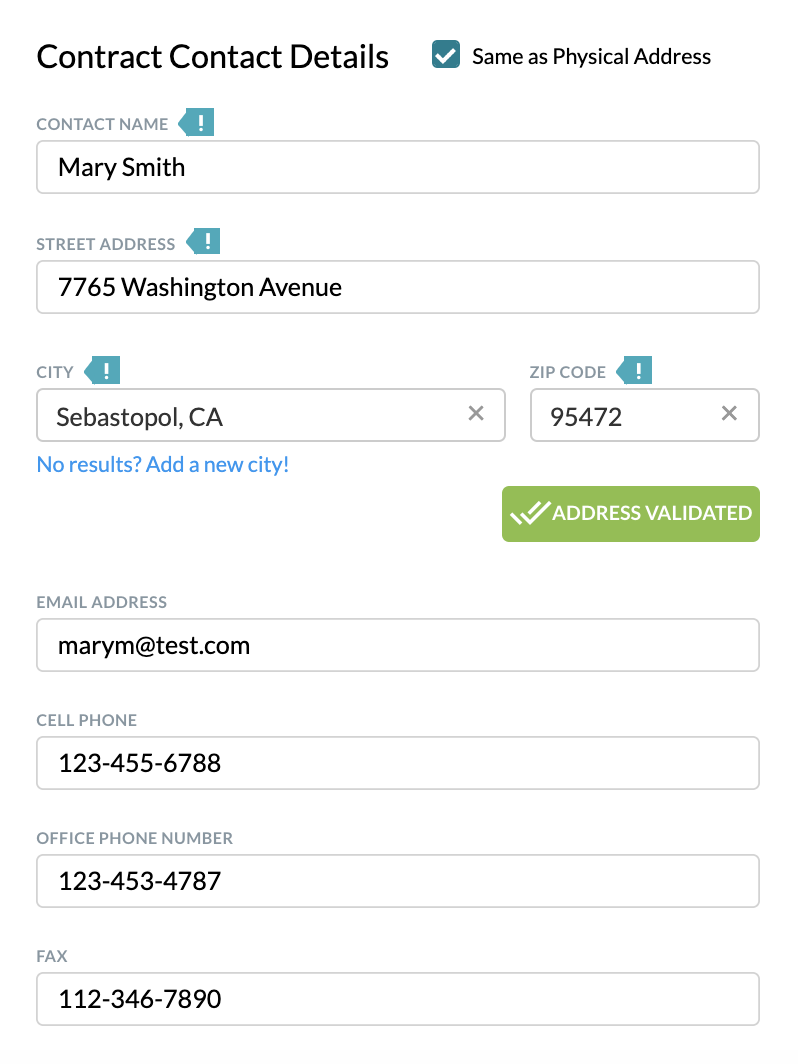
Task: Click No results? Add a new city! link
Action: point(163,465)
